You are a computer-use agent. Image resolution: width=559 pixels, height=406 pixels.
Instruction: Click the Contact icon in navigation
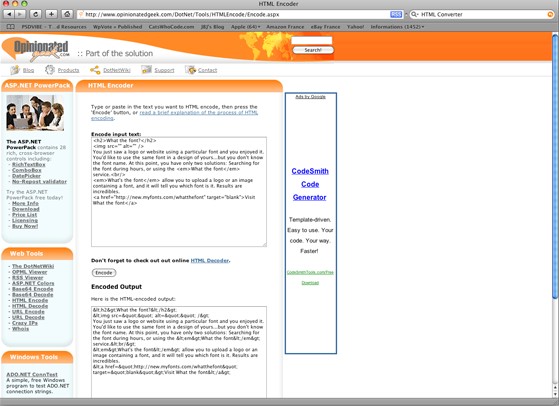(x=190, y=70)
